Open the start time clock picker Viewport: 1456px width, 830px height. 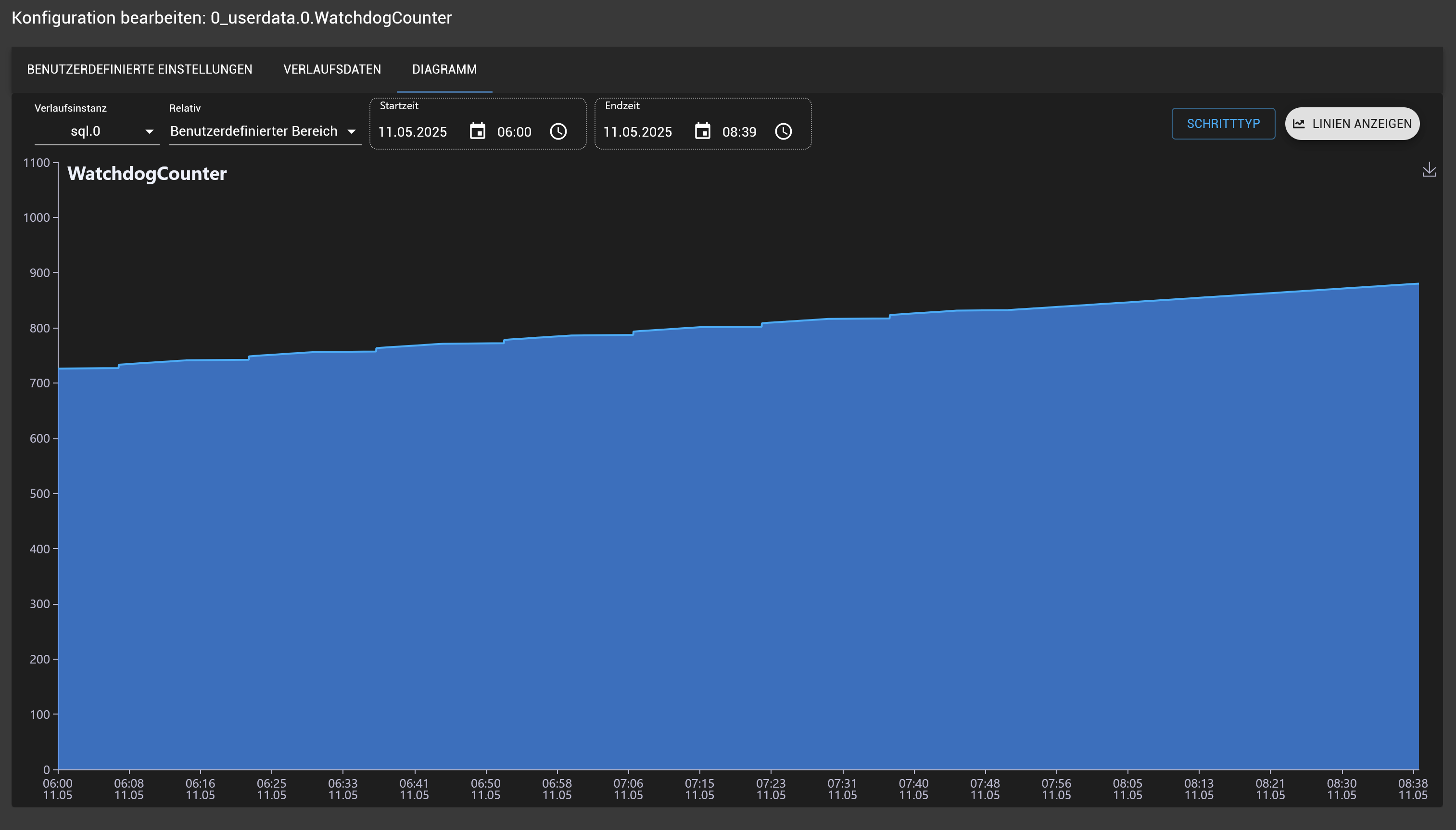558,132
